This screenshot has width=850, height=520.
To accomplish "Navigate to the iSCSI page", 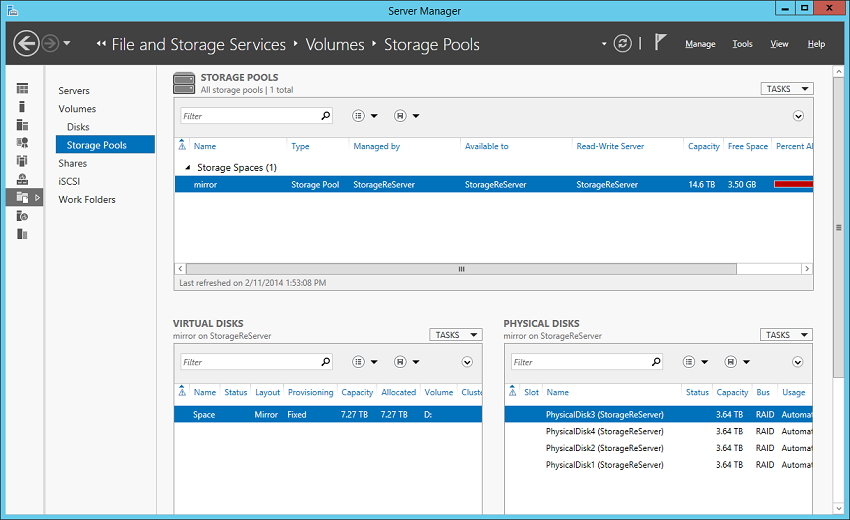I will pyautogui.click(x=69, y=181).
